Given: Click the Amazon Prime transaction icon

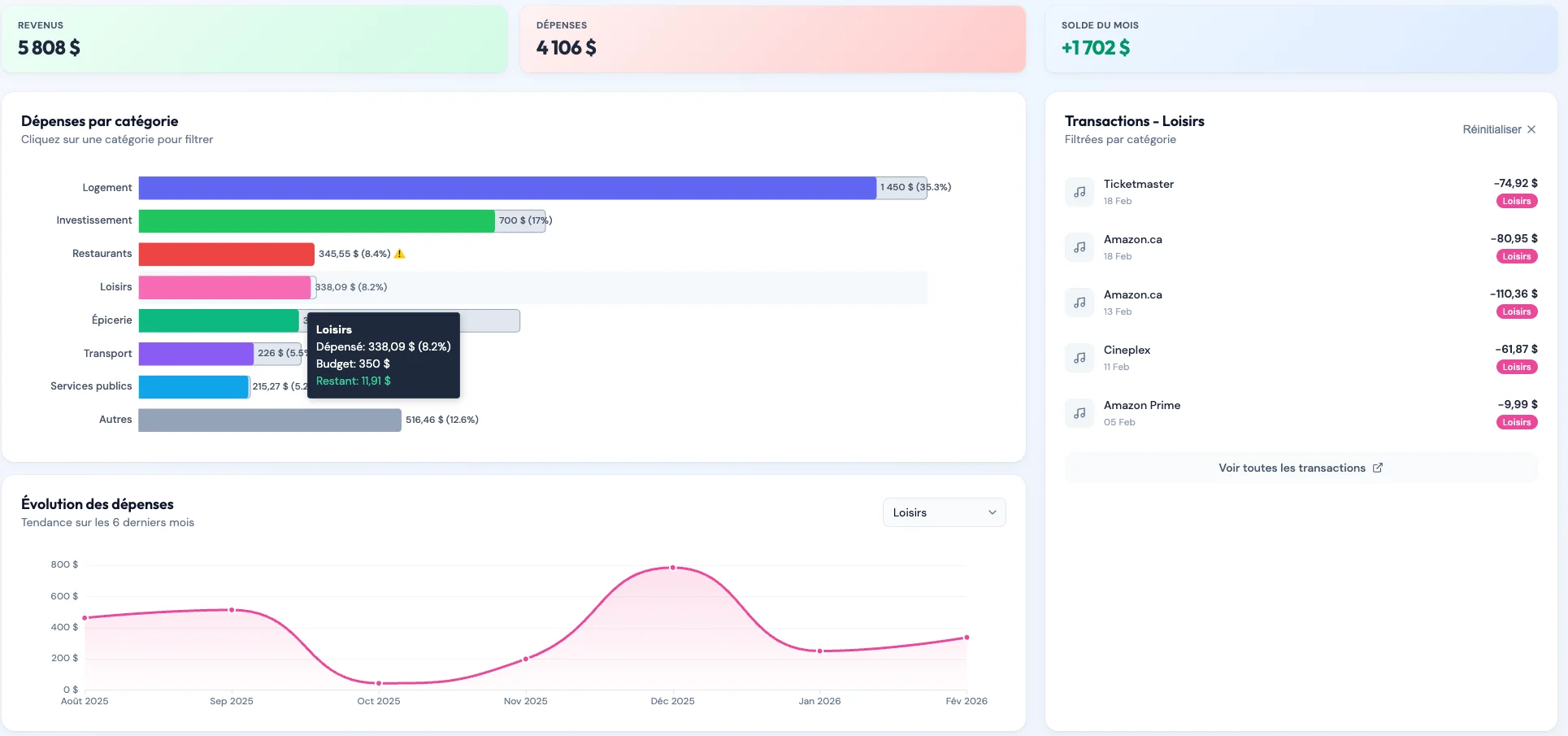Looking at the screenshot, I should point(1079,412).
